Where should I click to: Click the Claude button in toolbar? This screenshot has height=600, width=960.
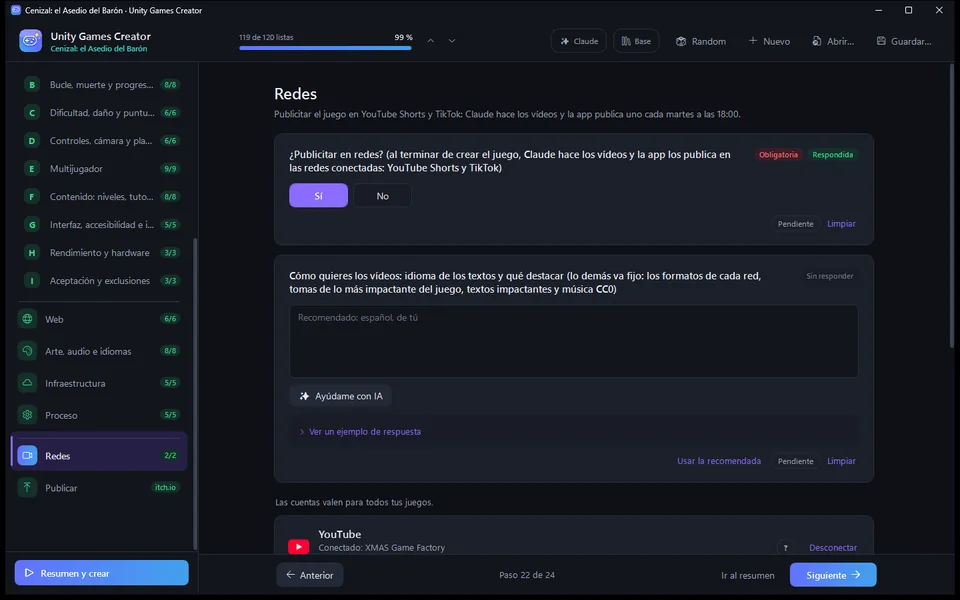point(579,41)
